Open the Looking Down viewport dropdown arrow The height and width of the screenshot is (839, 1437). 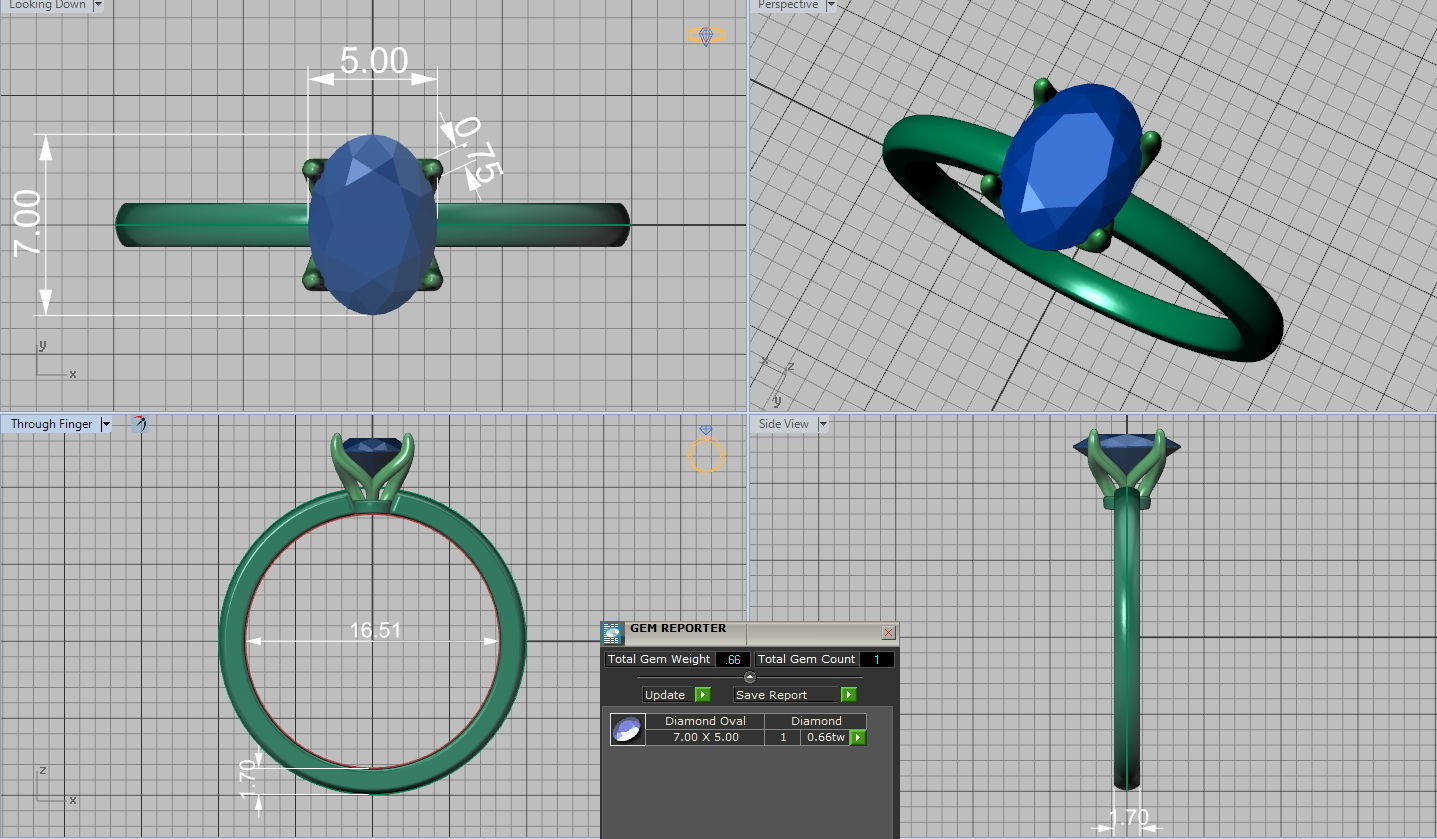(98, 5)
